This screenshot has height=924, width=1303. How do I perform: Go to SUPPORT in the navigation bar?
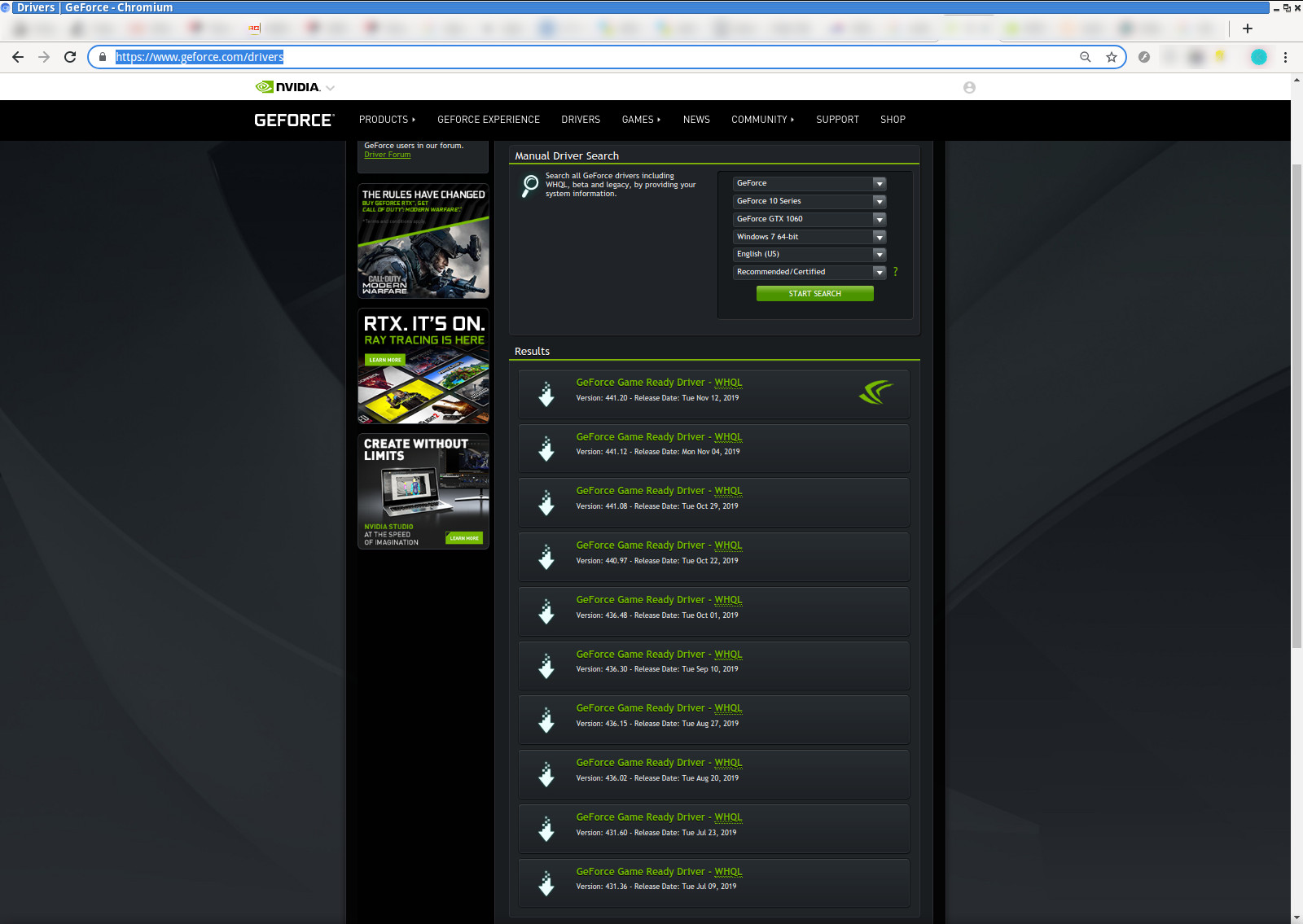(x=837, y=120)
